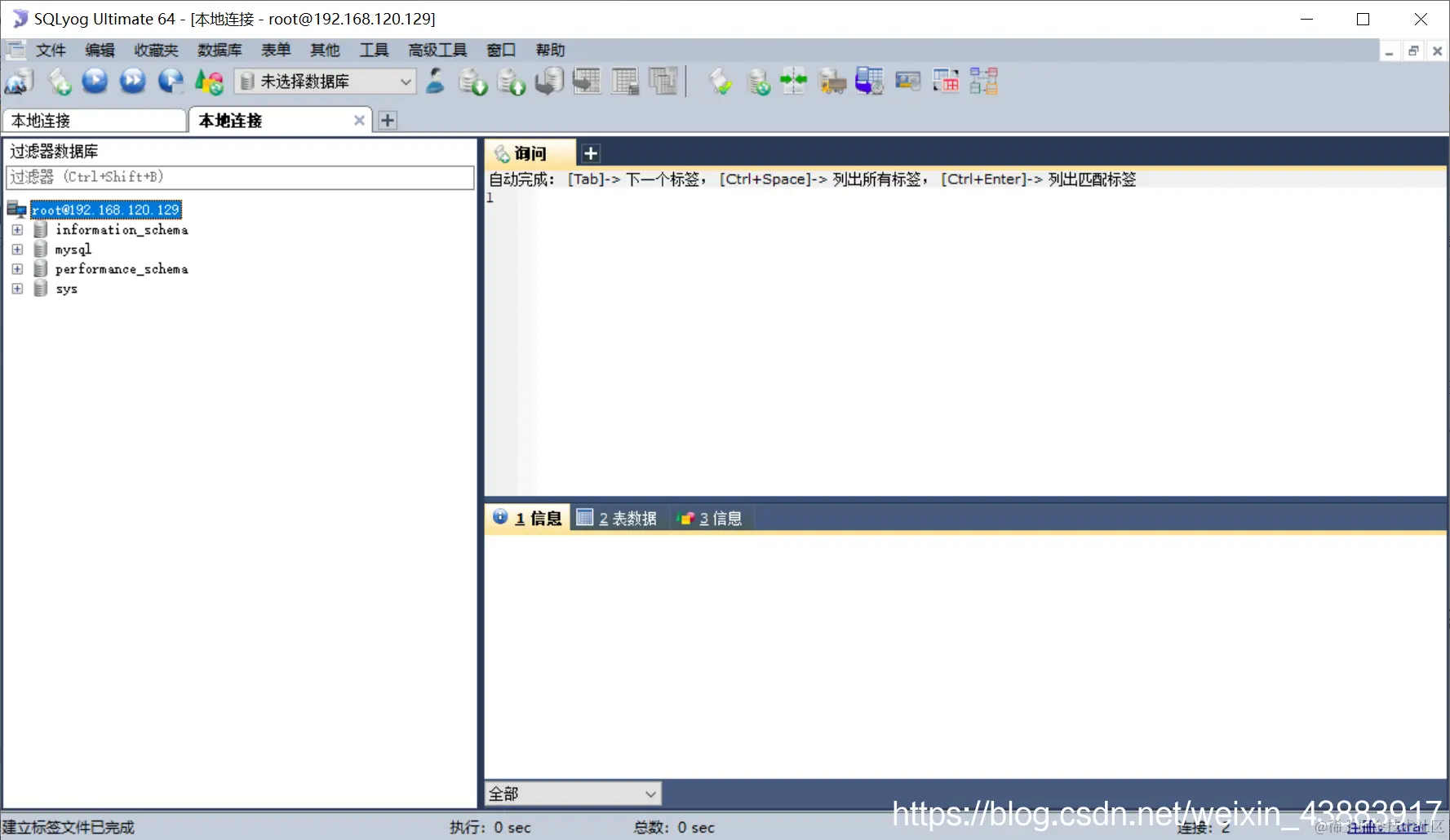Open the 数据库 menu
The height and width of the screenshot is (840, 1450).
click(219, 51)
